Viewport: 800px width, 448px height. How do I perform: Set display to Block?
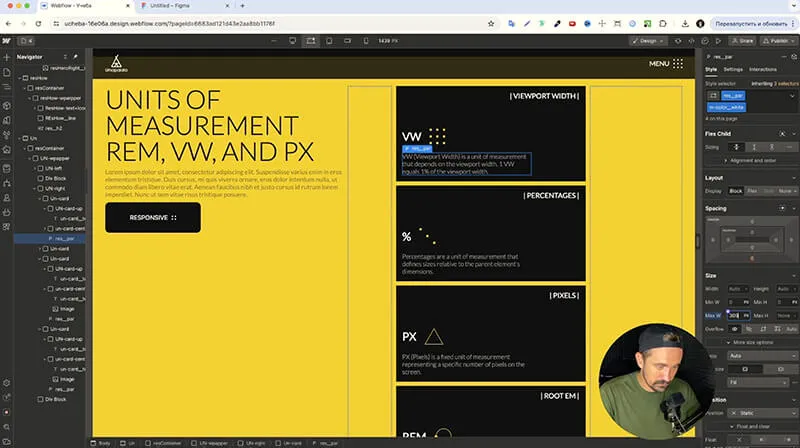pyautogui.click(x=736, y=191)
